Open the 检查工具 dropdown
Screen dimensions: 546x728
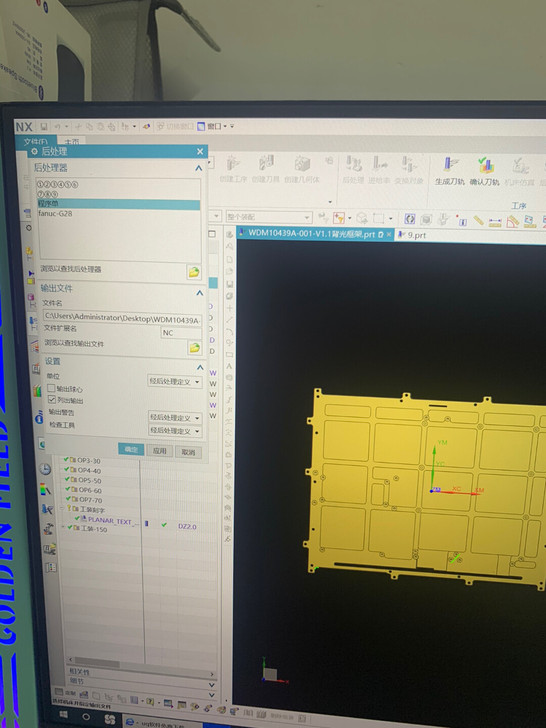click(x=175, y=430)
